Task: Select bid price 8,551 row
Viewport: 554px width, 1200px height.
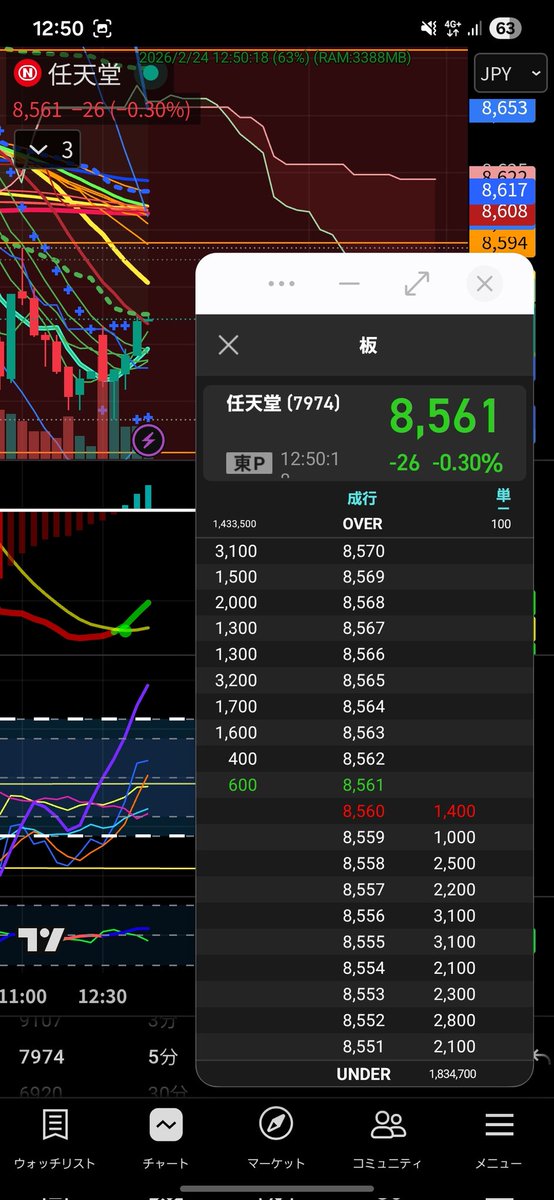Action: (364, 1047)
